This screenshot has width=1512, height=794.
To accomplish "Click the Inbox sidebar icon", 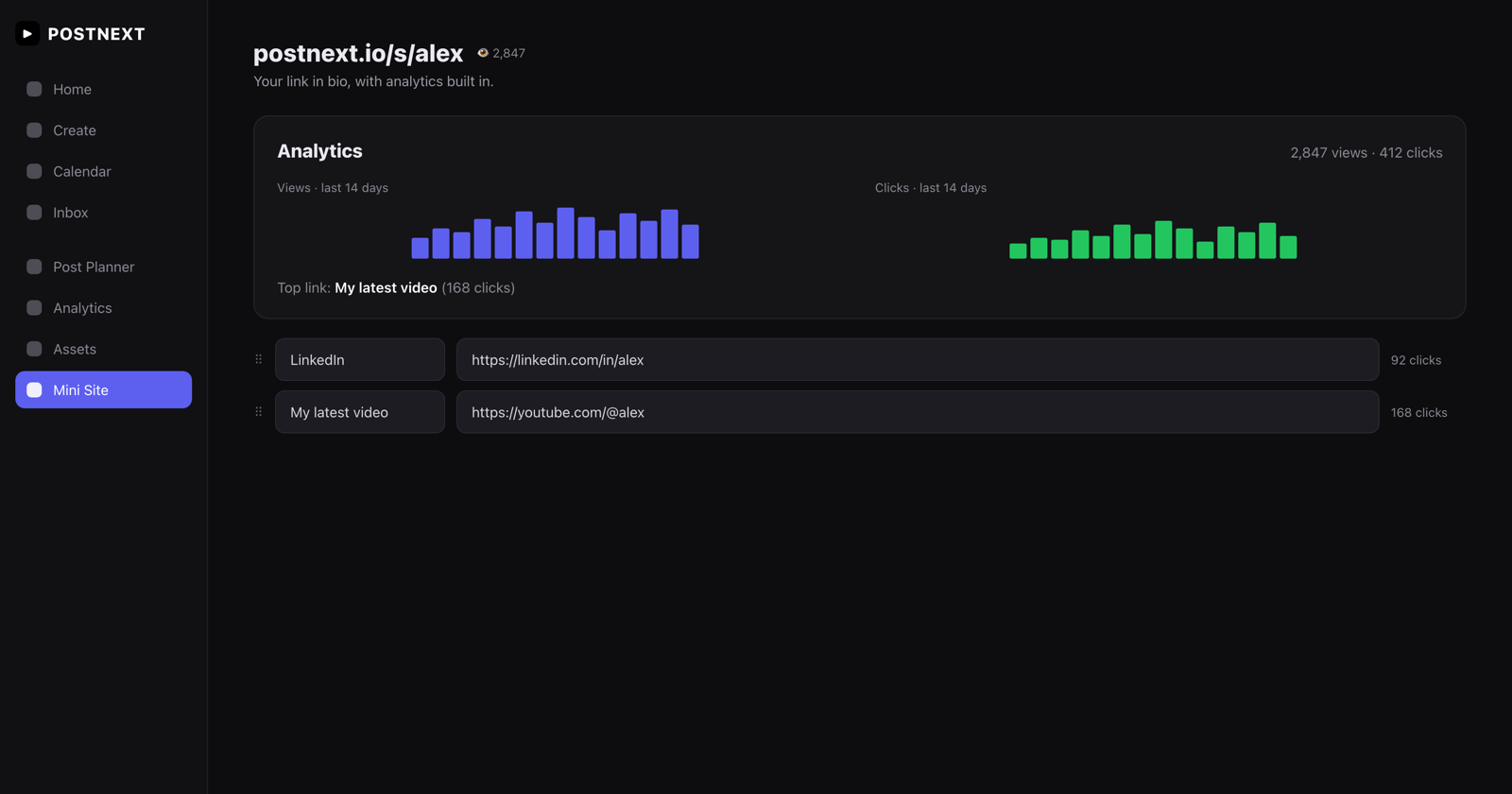I will coord(34,213).
